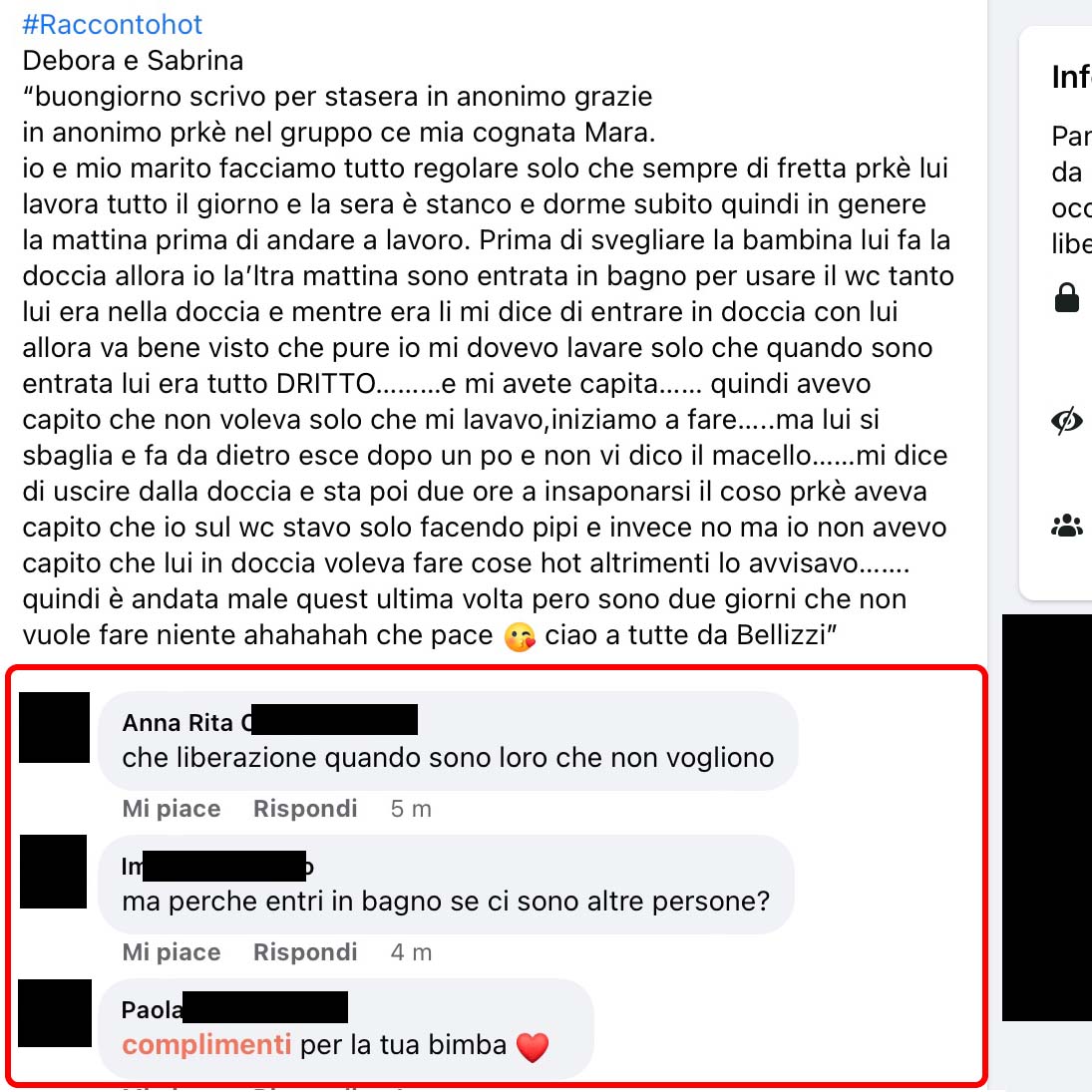Click the 5 m timestamp on first comment

(x=411, y=809)
